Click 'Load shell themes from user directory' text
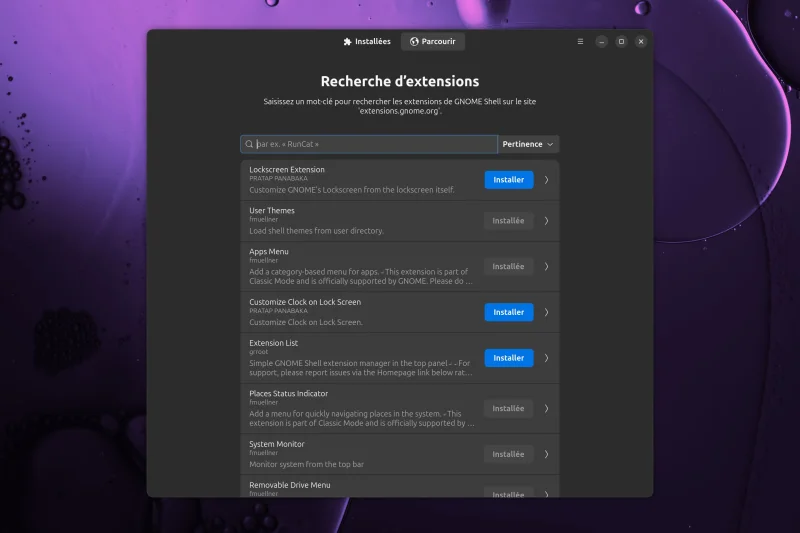The height and width of the screenshot is (533, 800). [316, 231]
